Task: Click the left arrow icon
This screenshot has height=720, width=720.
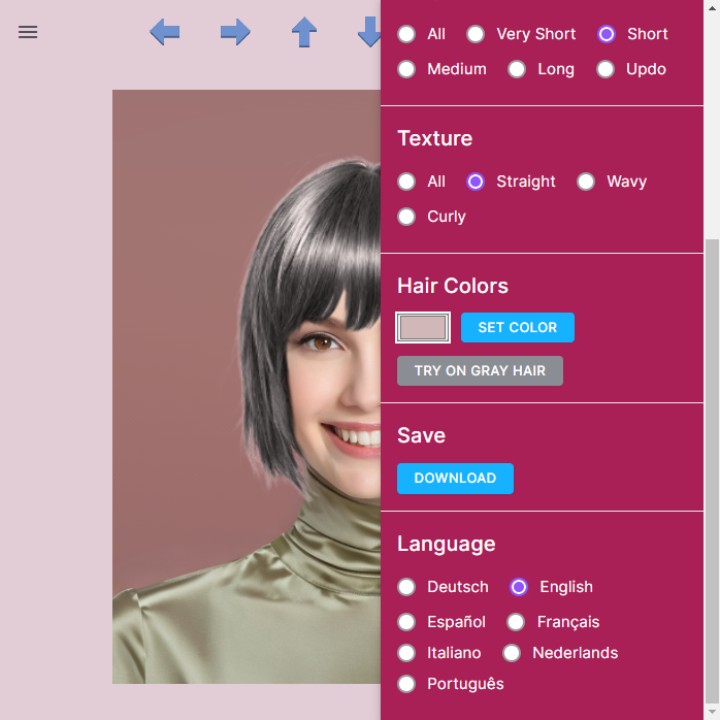Action: coord(165,32)
